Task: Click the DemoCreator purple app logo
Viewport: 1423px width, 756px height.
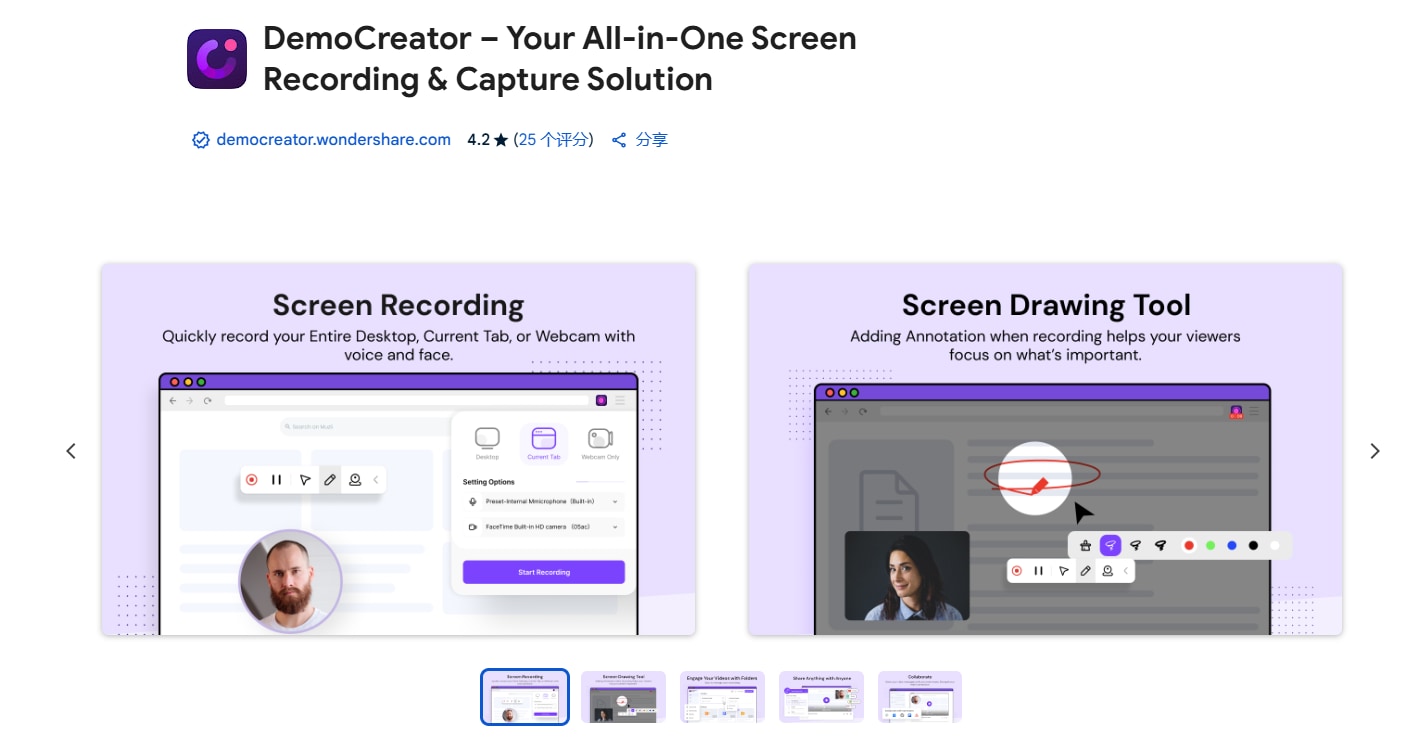Action: tap(217, 59)
